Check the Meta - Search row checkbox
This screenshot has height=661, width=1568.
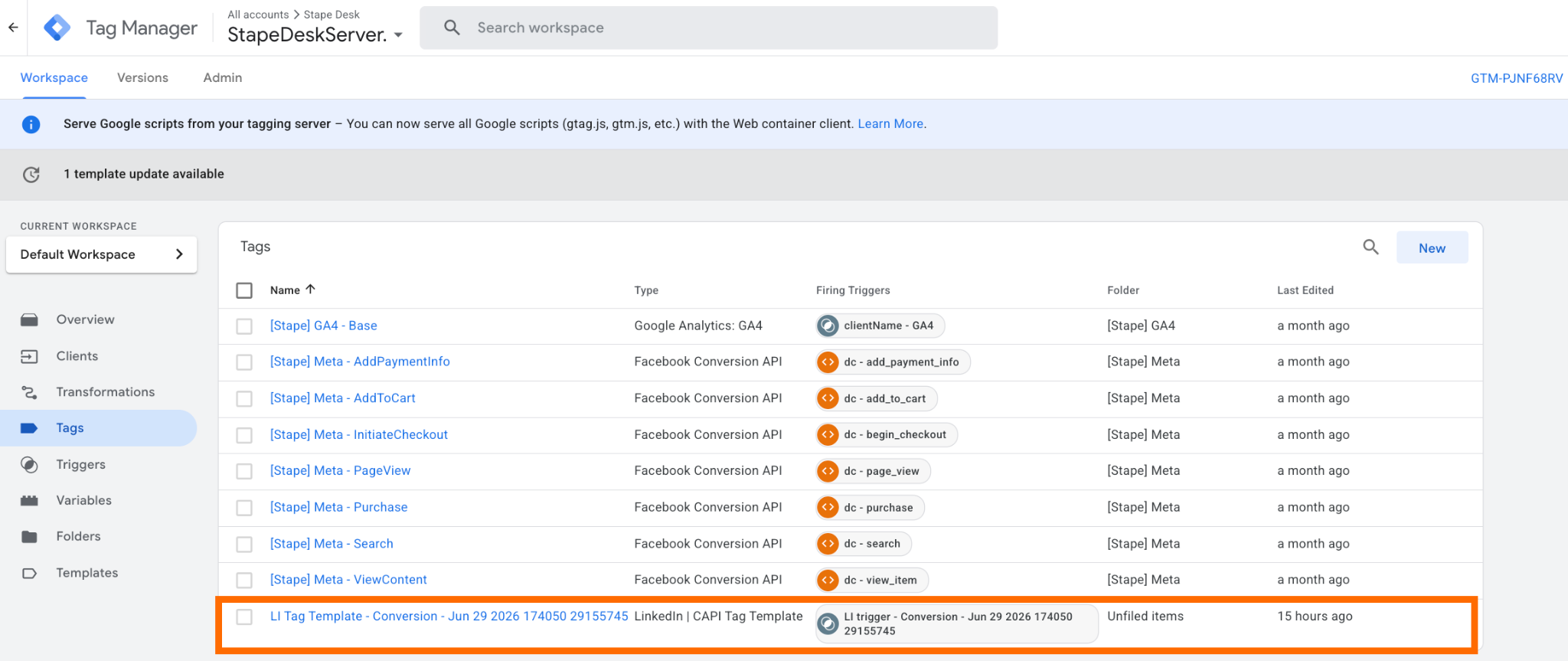tap(244, 544)
